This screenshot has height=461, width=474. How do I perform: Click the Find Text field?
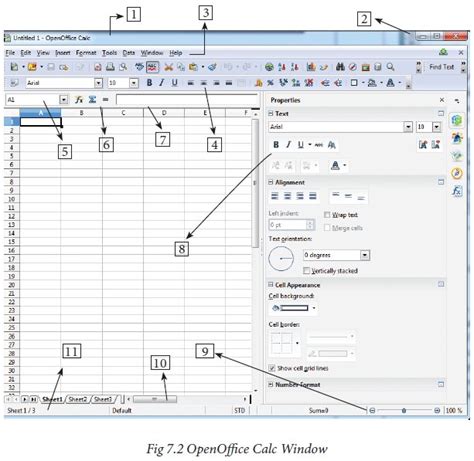[441, 67]
